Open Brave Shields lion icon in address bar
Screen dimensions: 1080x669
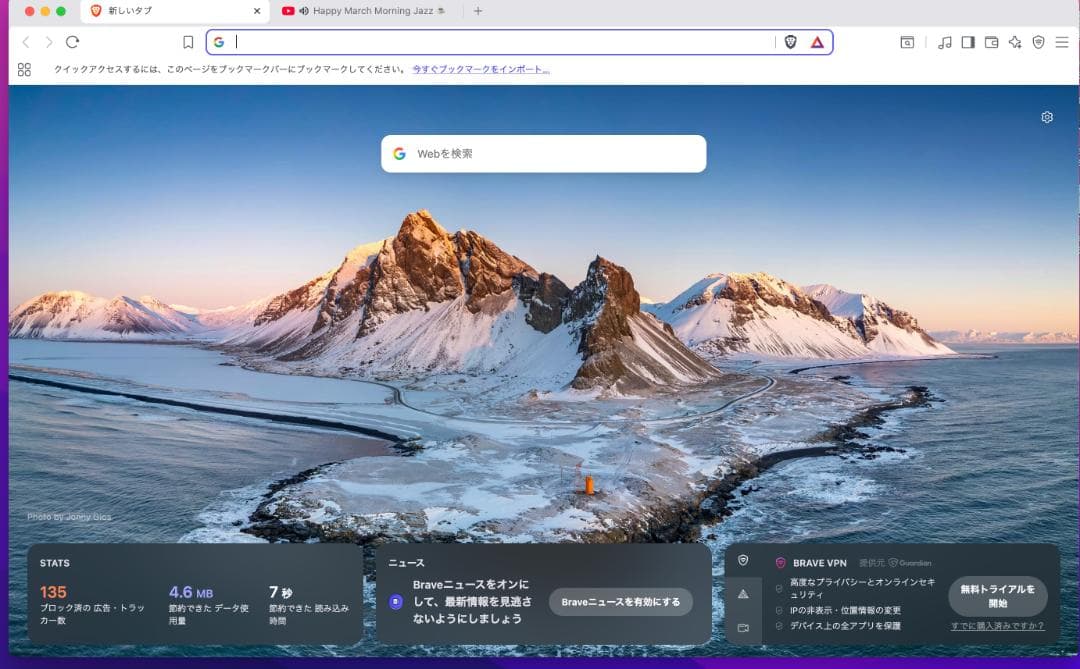790,42
